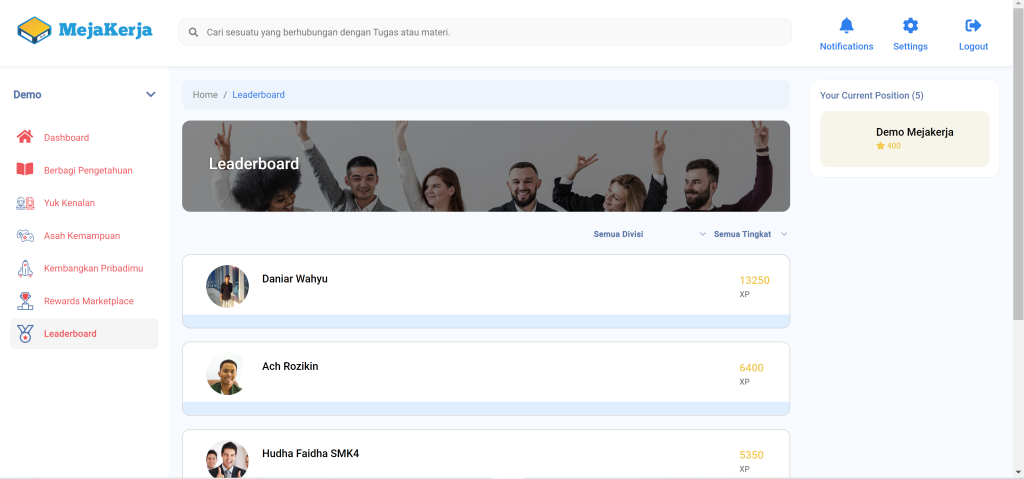Click the Home breadcrumb link
This screenshot has height=479, width=1024.
[x=205, y=95]
